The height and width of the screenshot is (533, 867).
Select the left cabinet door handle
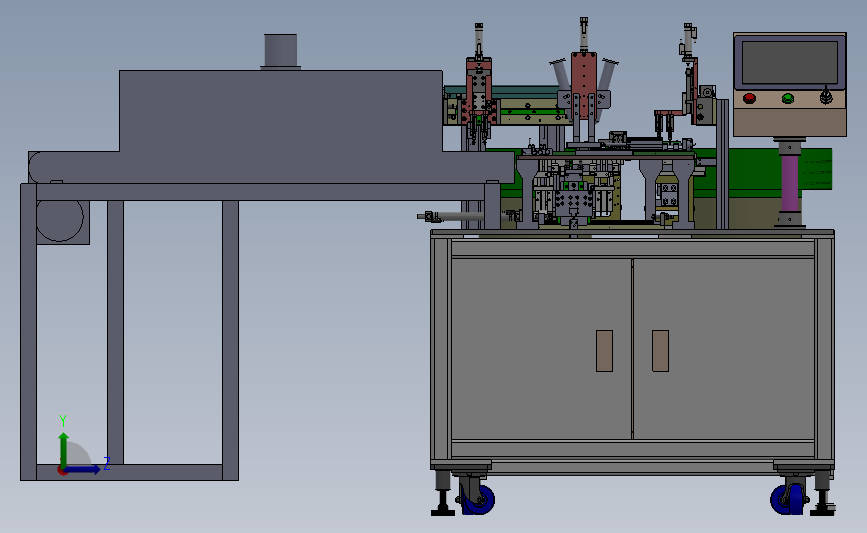click(x=604, y=351)
